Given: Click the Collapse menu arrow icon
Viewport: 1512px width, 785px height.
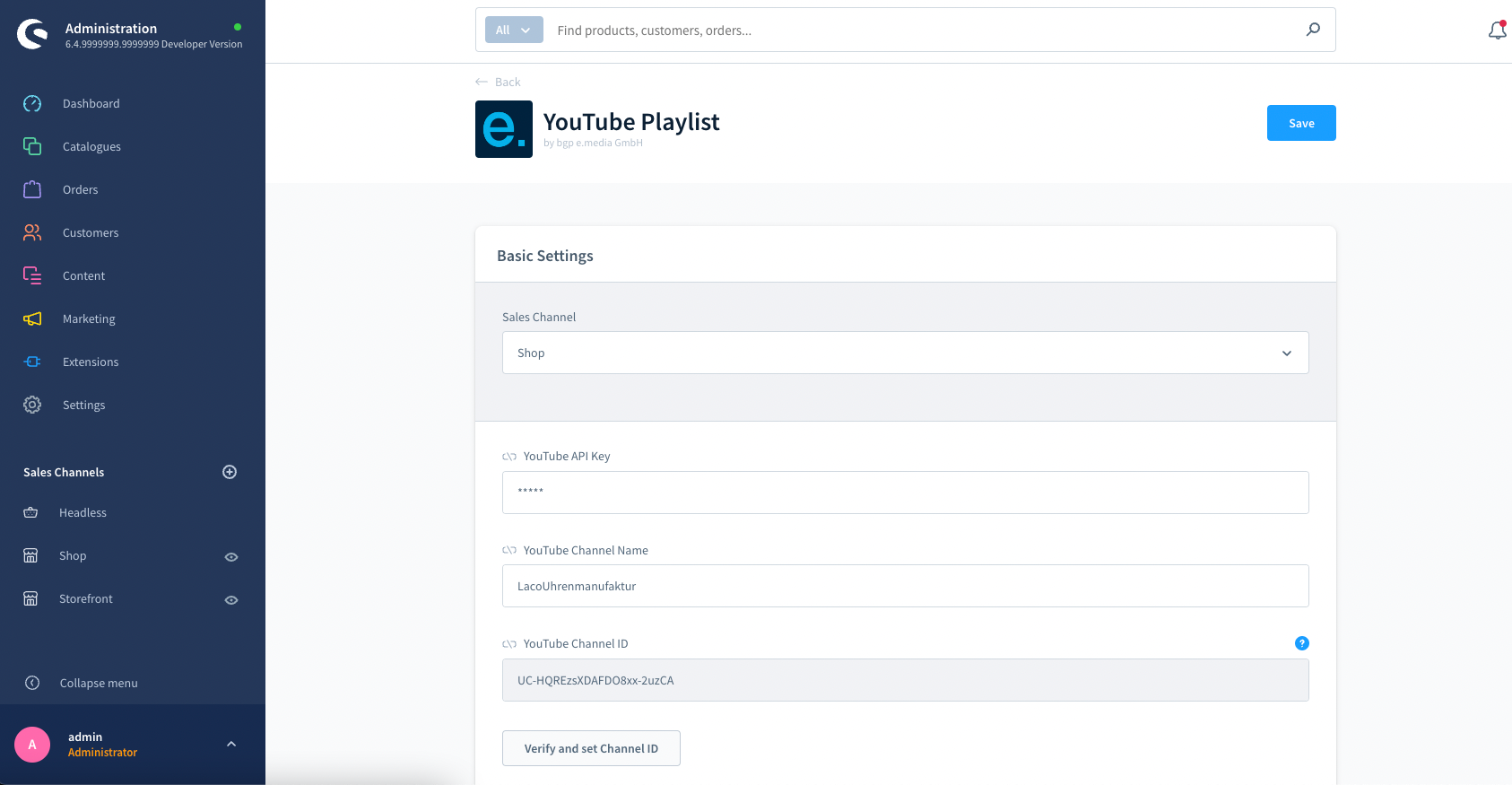Looking at the screenshot, I should point(32,683).
